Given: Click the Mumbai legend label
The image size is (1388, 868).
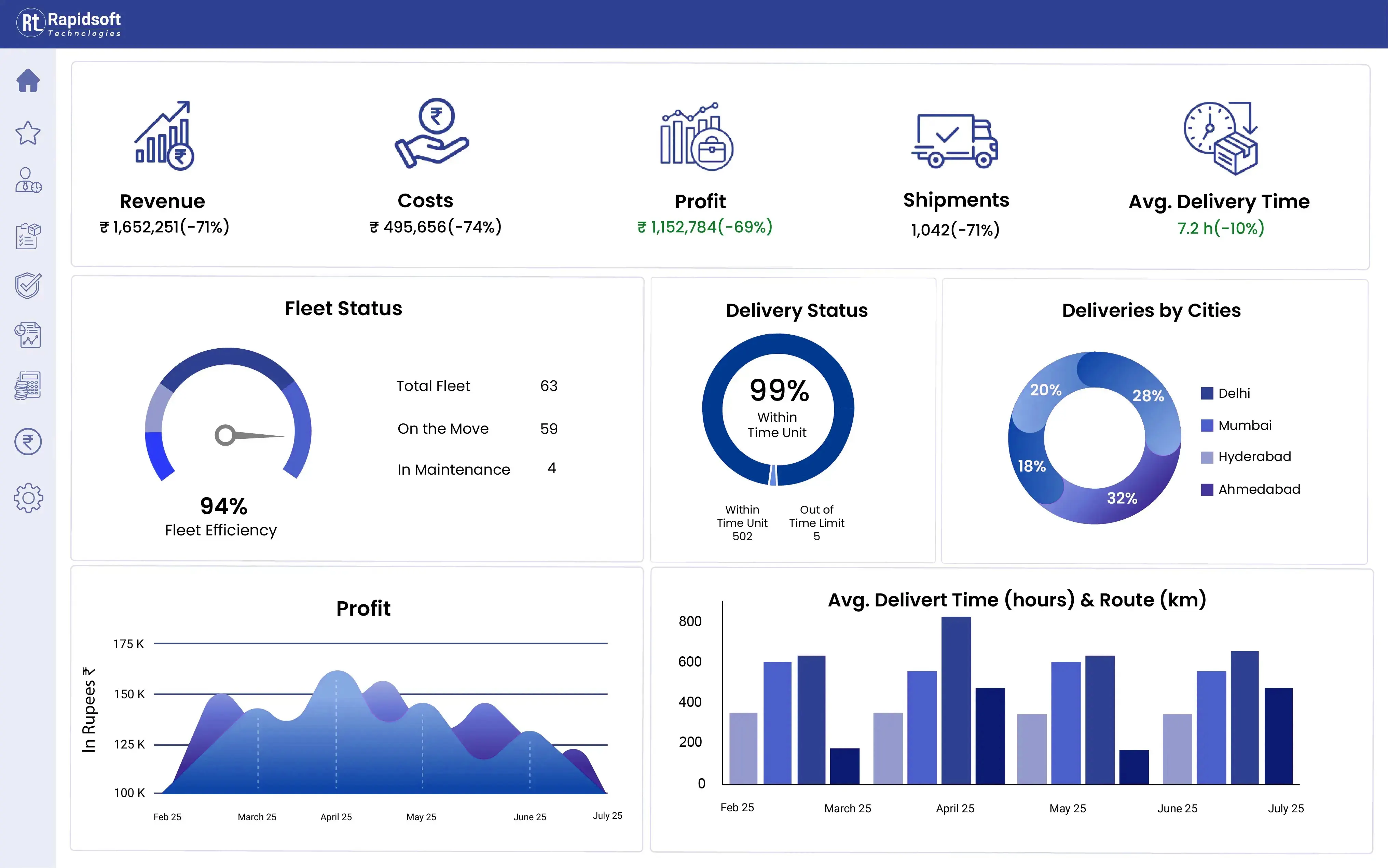Looking at the screenshot, I should click(1245, 425).
